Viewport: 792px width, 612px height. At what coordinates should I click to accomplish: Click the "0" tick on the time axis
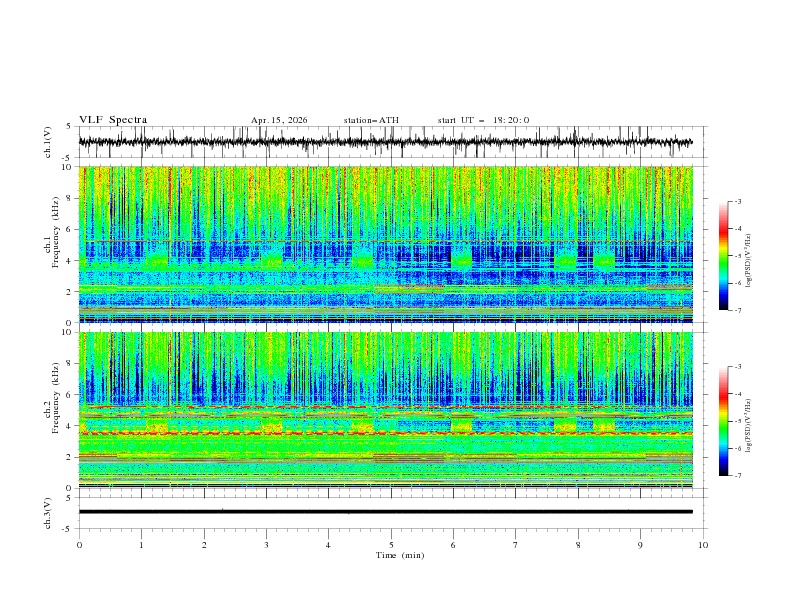click(x=79, y=545)
